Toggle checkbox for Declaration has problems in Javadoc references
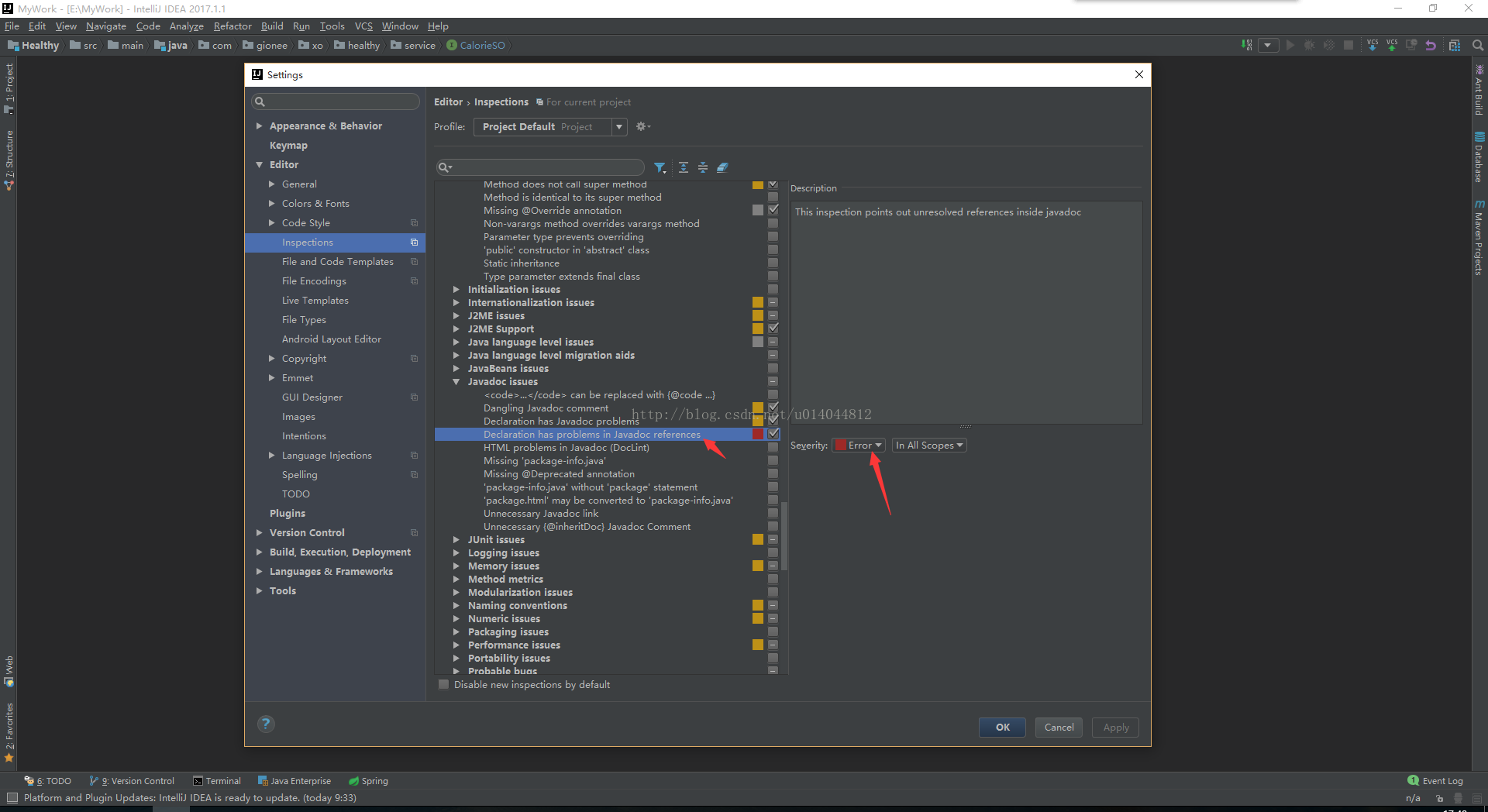1488x812 pixels. tap(773, 435)
